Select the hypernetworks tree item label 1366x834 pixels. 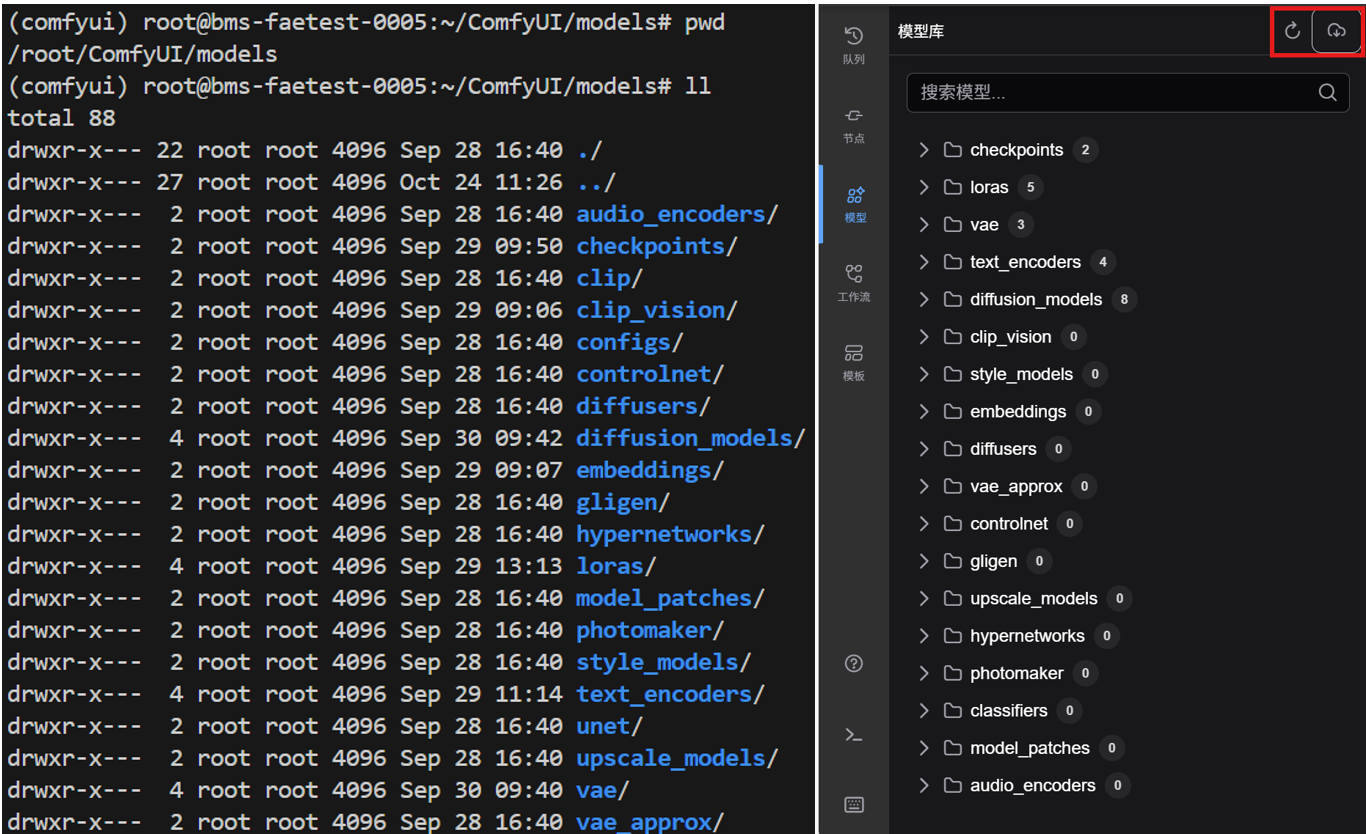pos(1027,635)
